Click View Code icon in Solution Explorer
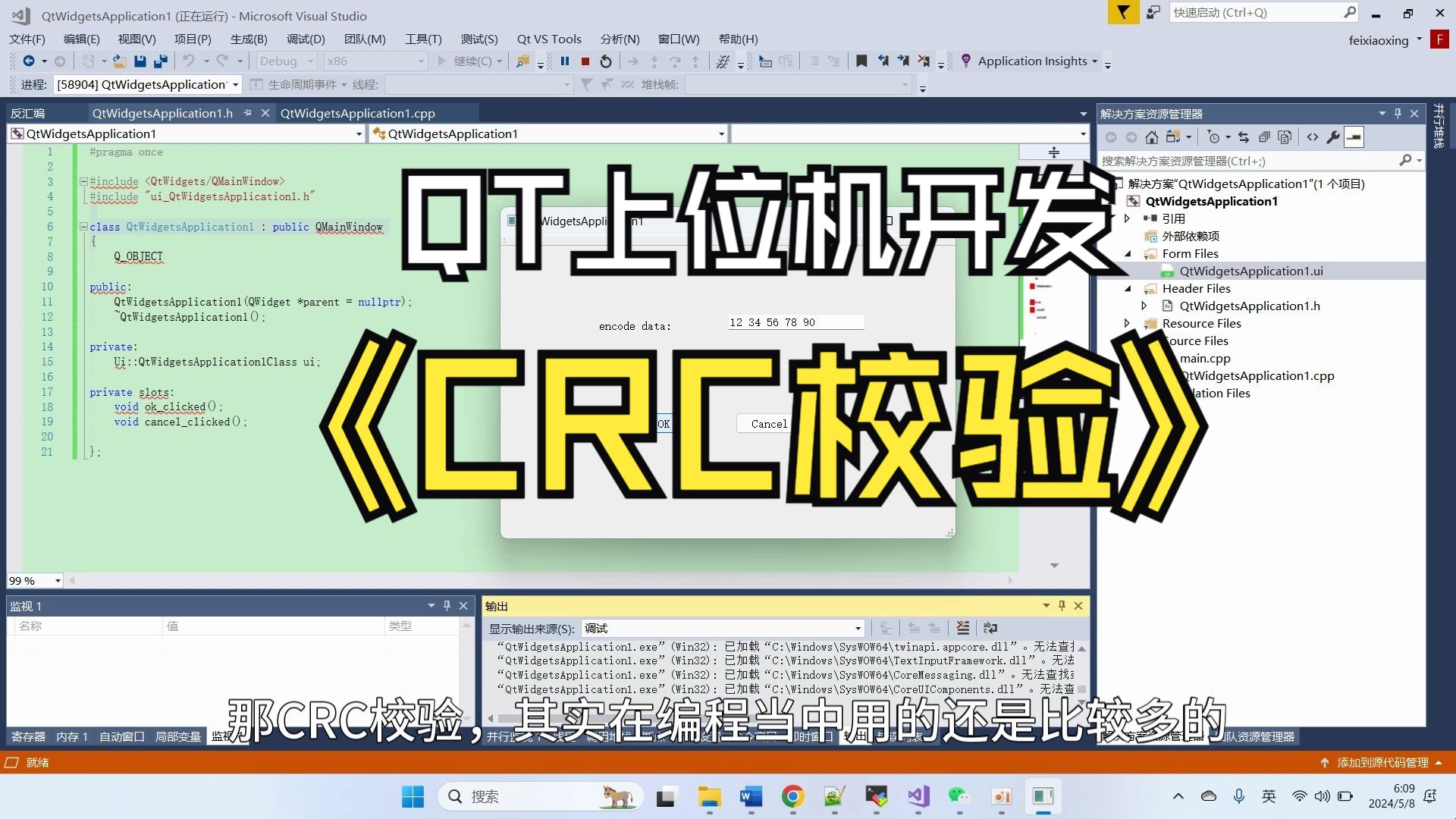This screenshot has height=819, width=1456. tap(1313, 137)
